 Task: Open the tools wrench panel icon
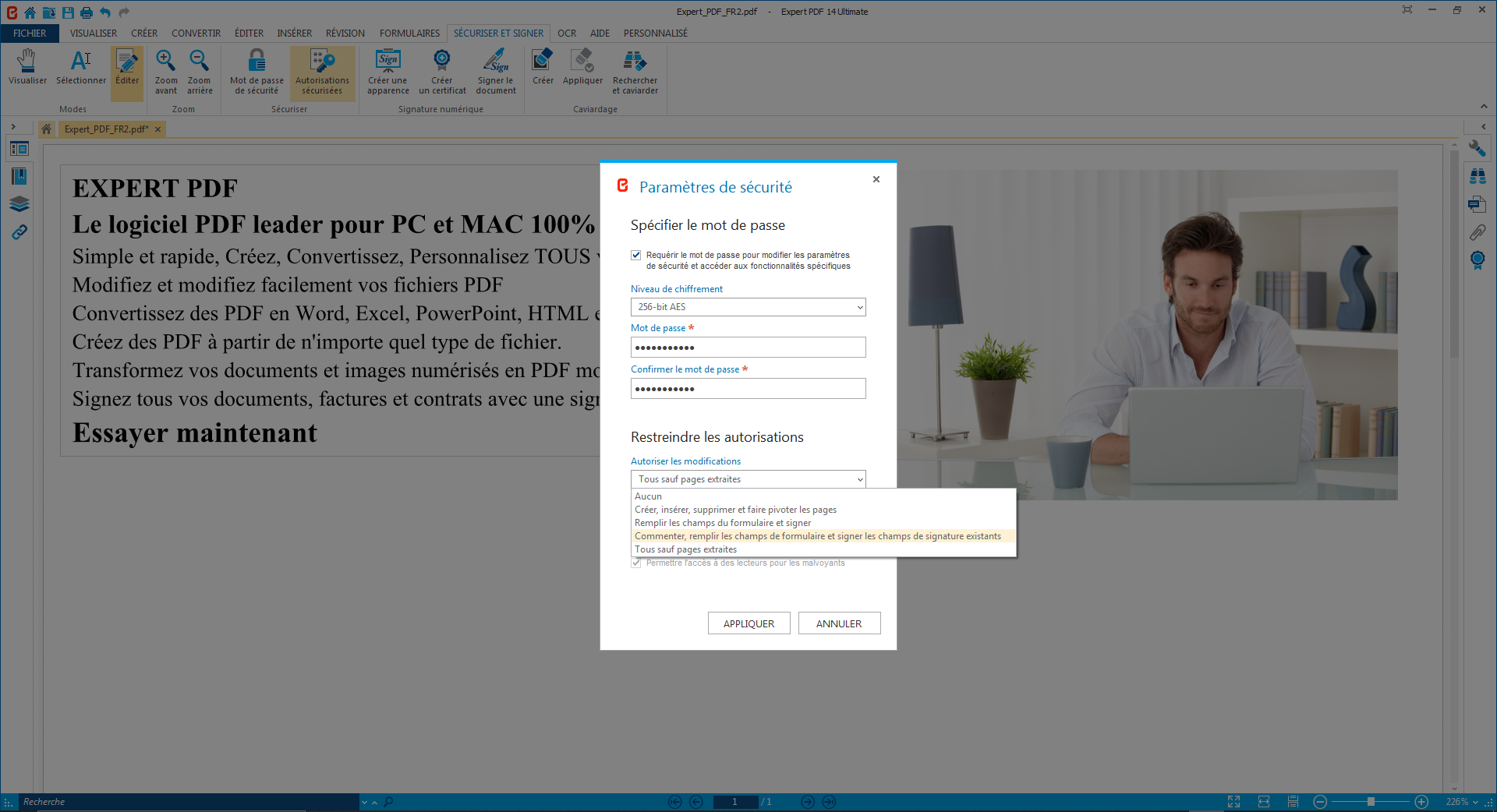tap(1478, 148)
